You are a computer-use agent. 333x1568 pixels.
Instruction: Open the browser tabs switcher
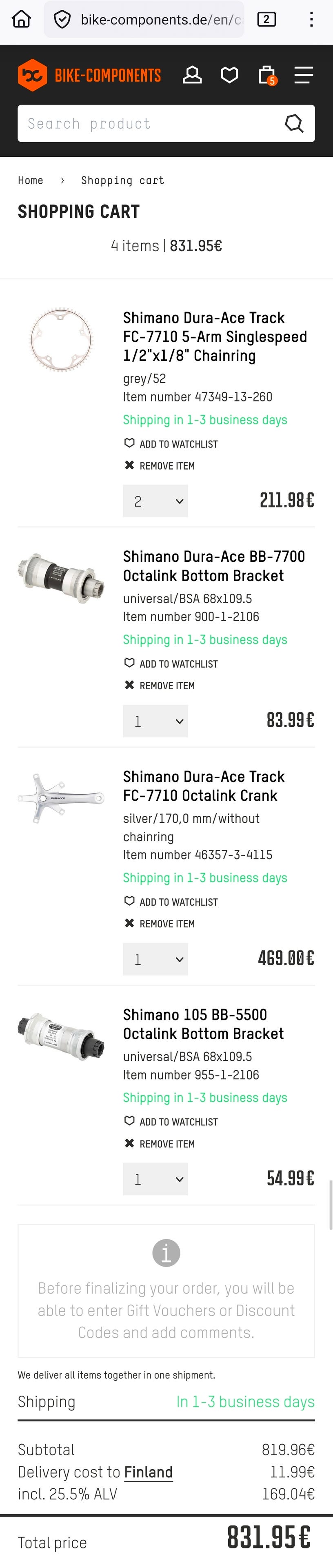[266, 20]
